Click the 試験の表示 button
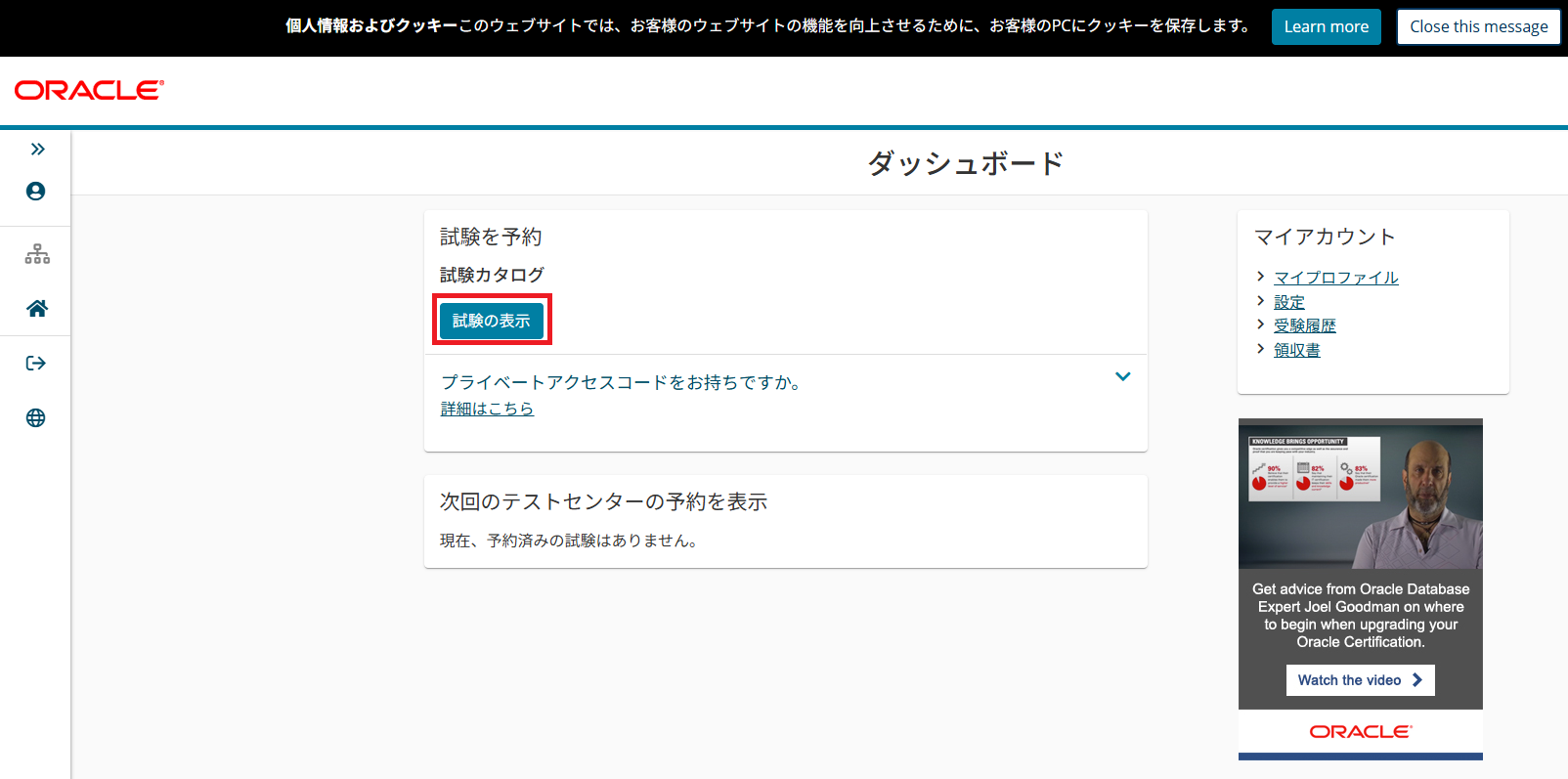The width and height of the screenshot is (1568, 779). (x=492, y=321)
